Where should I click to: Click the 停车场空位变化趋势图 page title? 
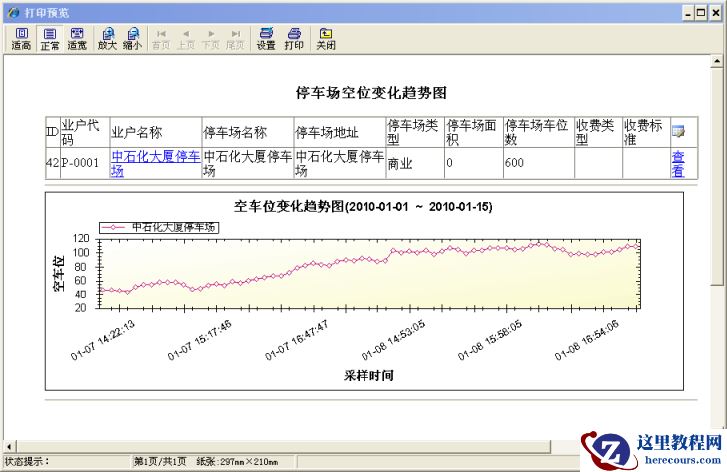click(x=371, y=93)
